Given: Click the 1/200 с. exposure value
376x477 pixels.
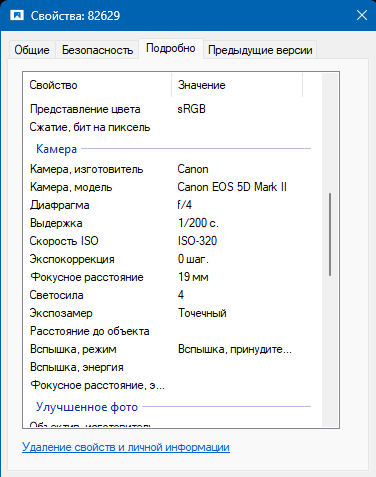Looking at the screenshot, I should tap(198, 223).
